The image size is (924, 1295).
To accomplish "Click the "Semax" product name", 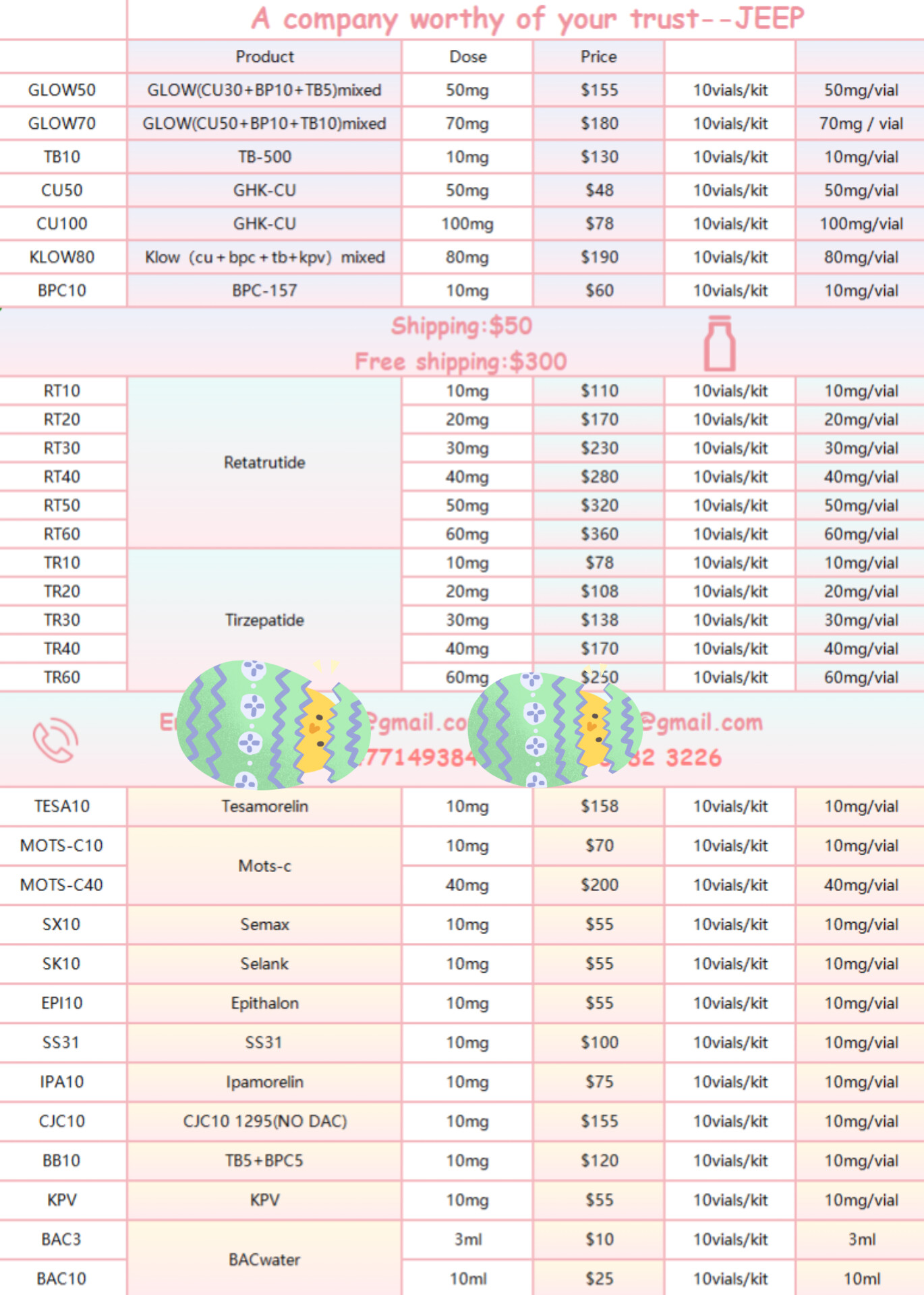I will (x=264, y=925).
